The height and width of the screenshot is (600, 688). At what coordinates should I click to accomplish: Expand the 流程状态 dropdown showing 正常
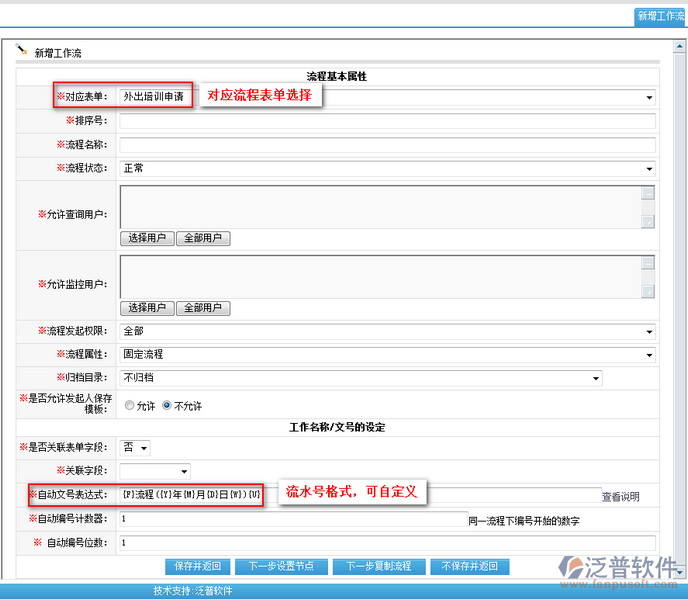coord(387,169)
